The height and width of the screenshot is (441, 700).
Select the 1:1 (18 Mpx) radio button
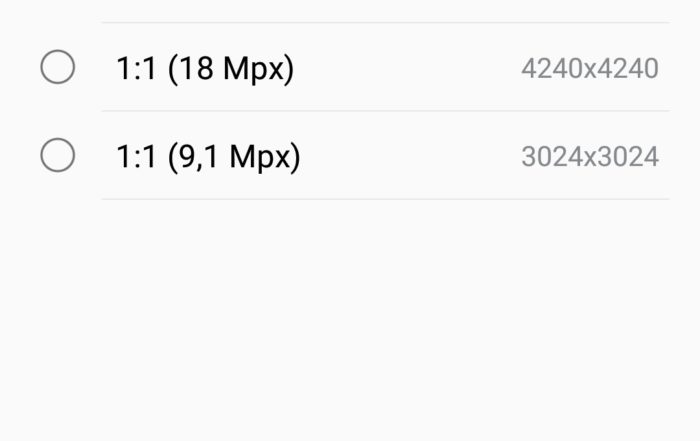coord(58,67)
